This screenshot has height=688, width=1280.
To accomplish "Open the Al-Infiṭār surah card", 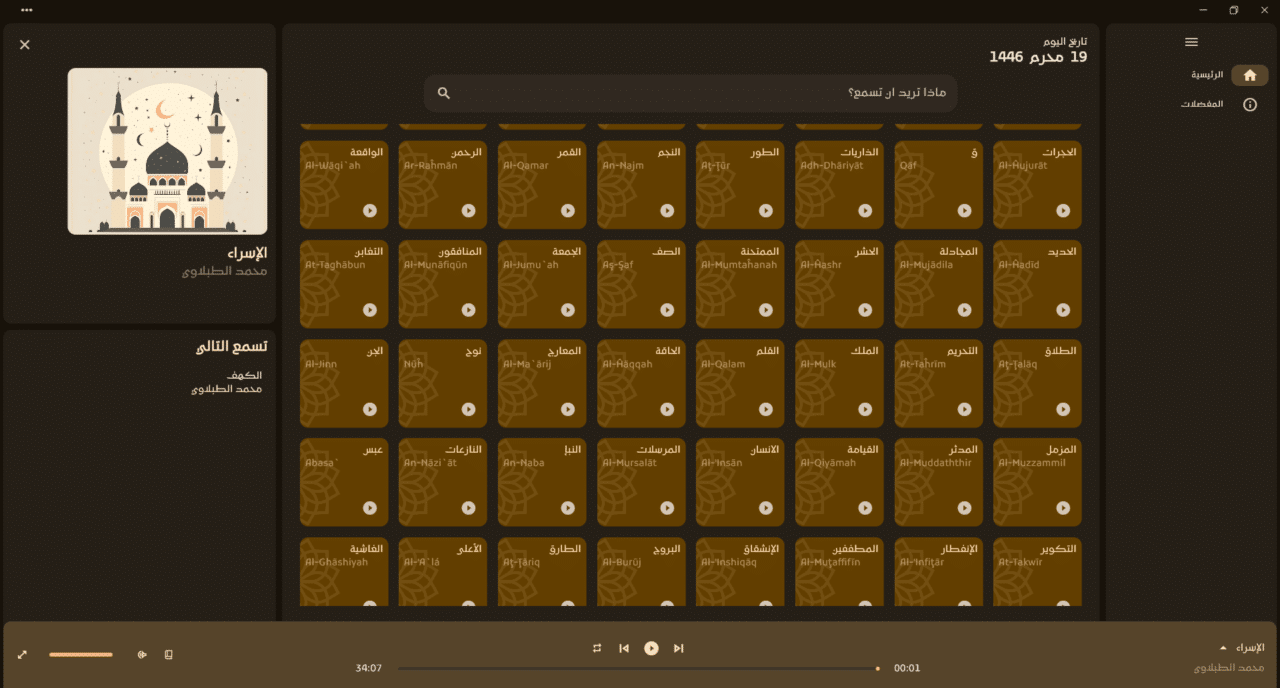I will tap(939, 573).
